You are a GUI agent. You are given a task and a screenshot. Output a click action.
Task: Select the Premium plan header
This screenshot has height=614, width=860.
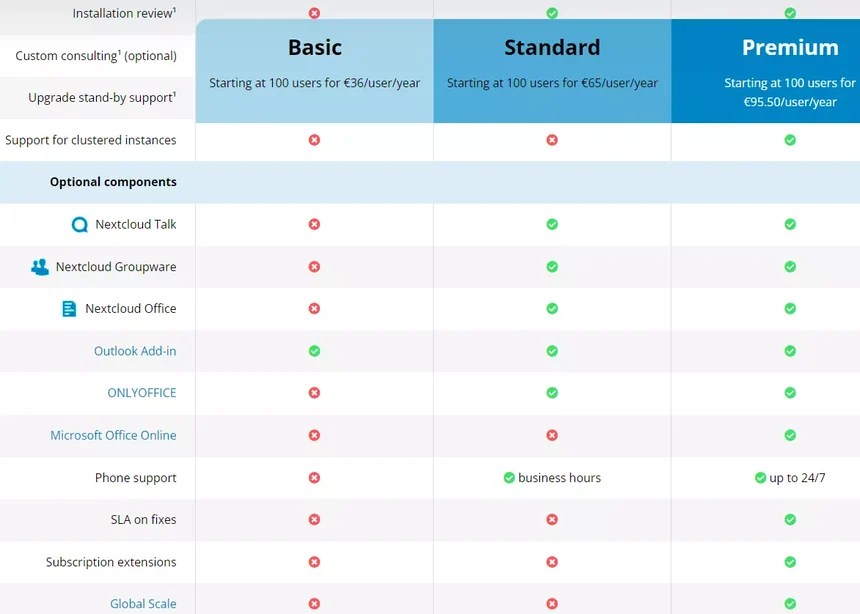[791, 47]
